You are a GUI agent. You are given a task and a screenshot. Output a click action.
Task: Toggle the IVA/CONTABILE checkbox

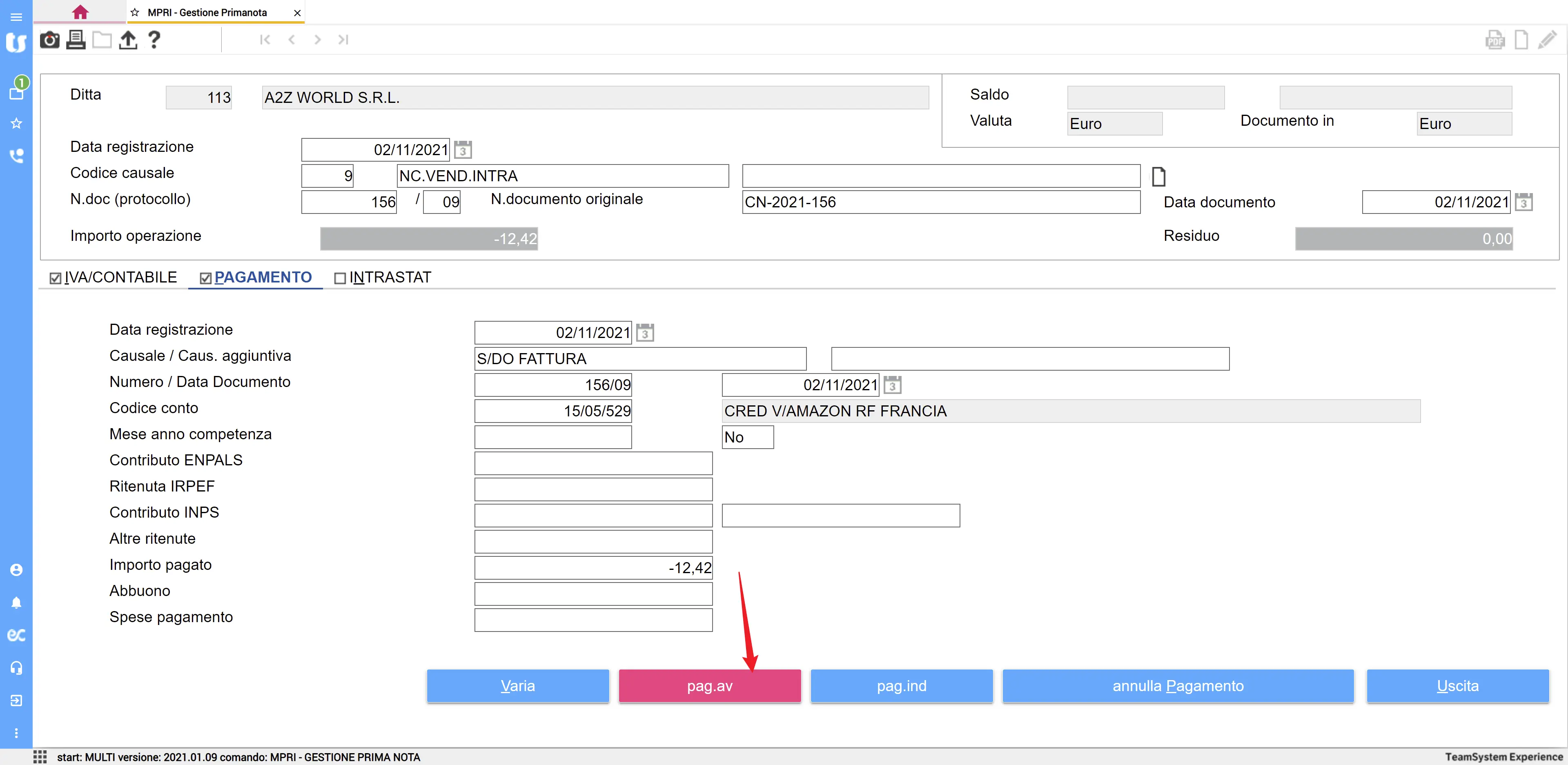(x=56, y=278)
